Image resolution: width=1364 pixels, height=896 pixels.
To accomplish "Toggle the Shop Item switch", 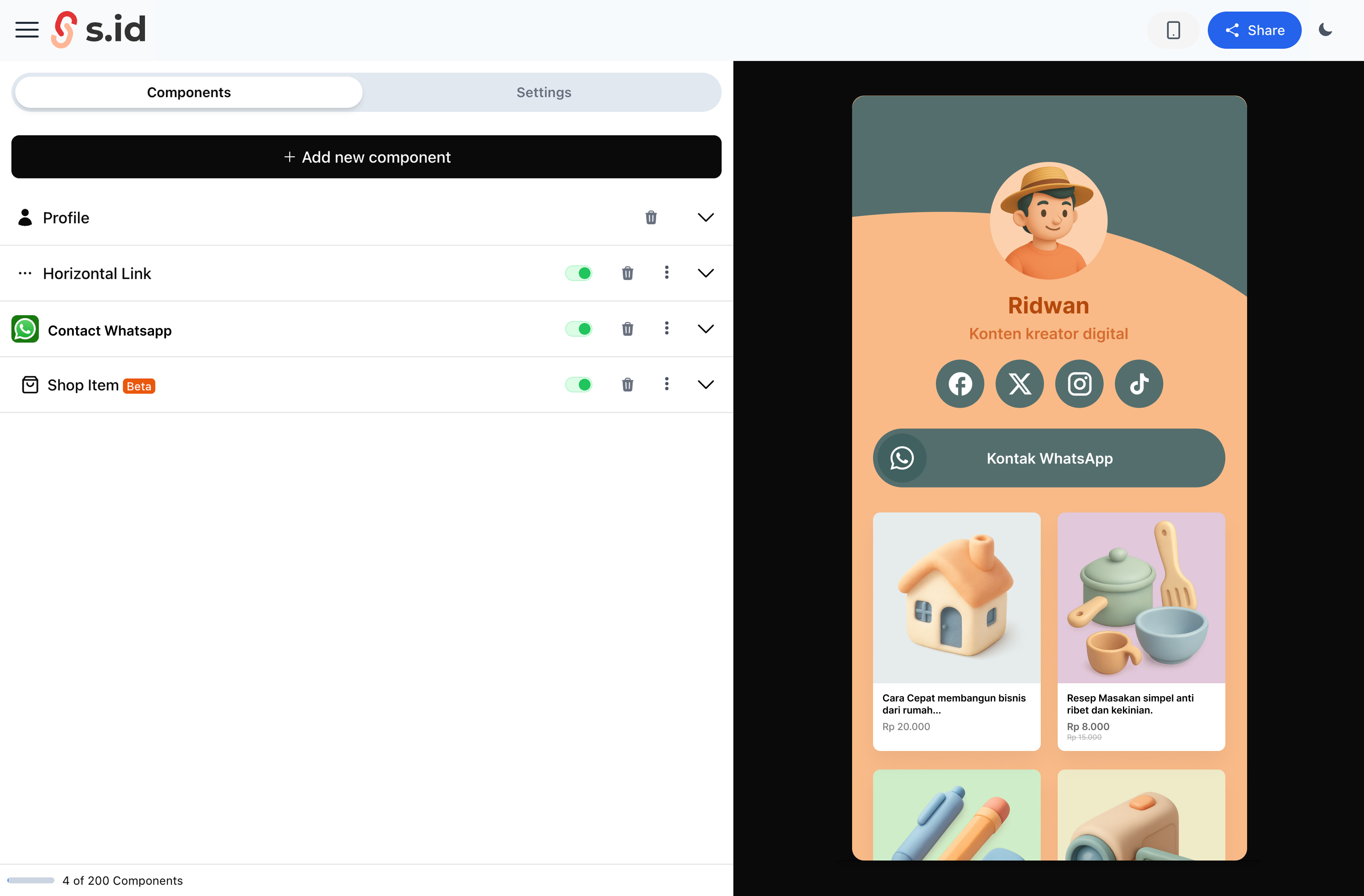I will click(x=578, y=384).
